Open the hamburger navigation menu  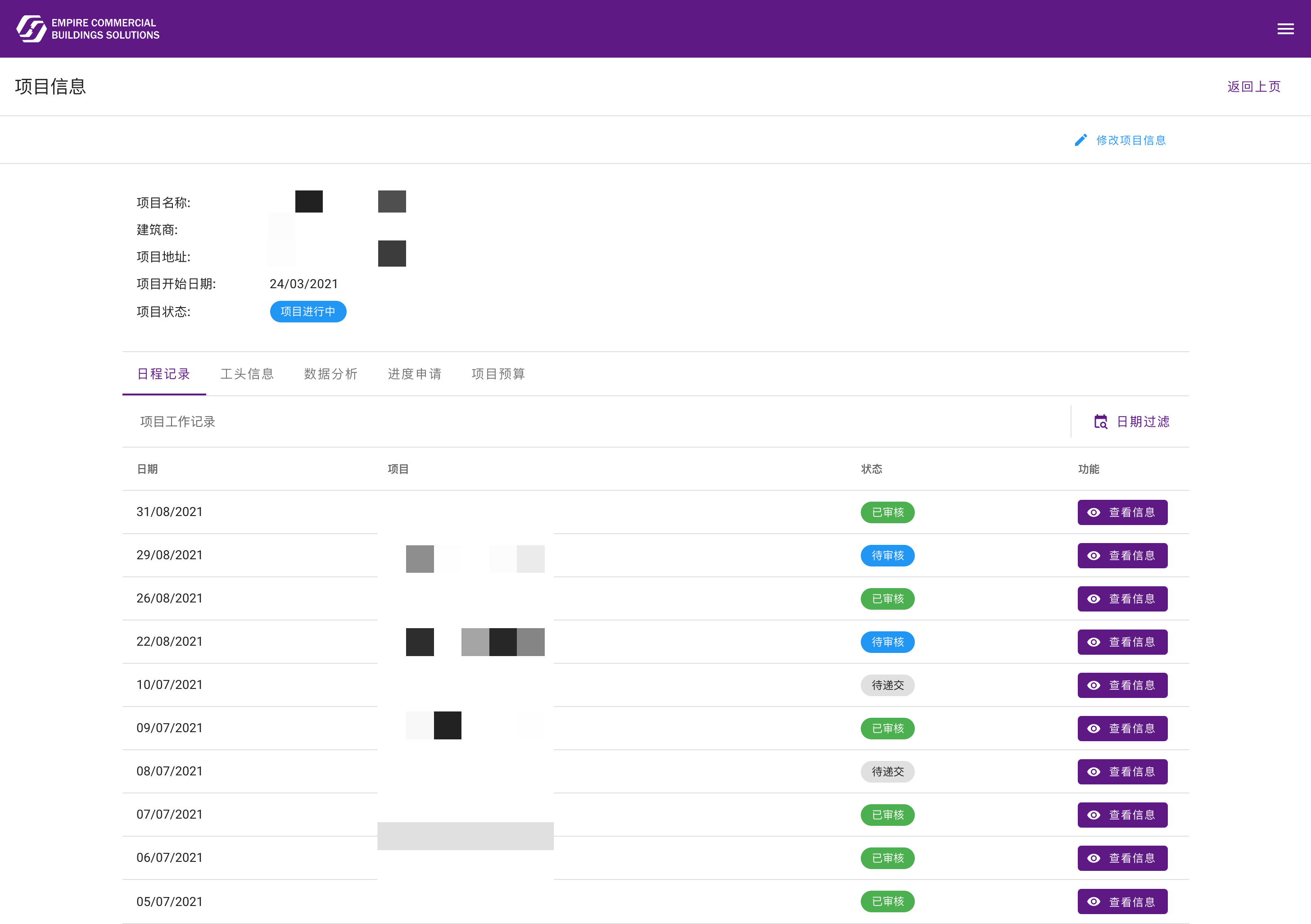[1285, 28]
